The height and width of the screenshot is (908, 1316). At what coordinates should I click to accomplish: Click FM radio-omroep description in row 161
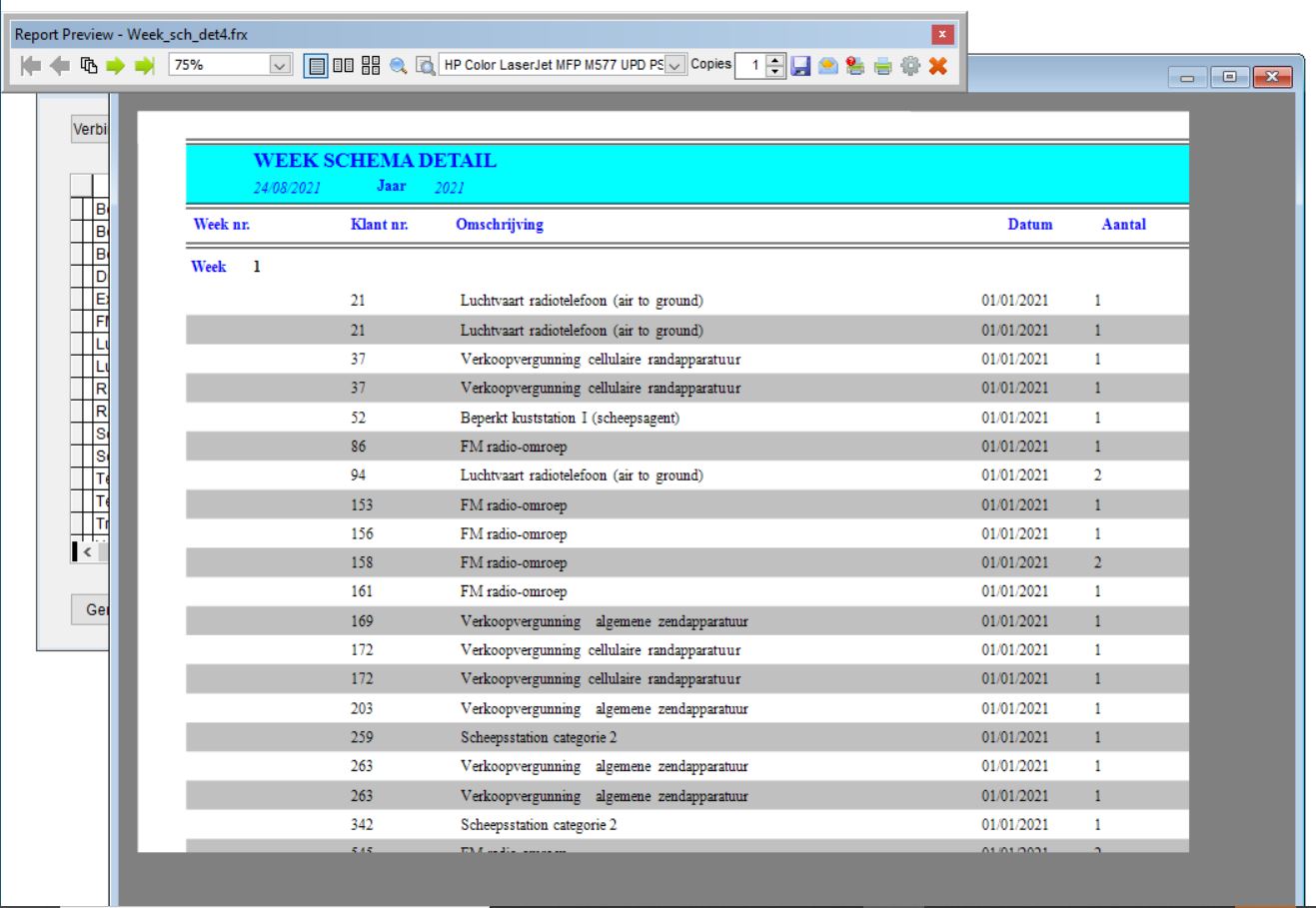pyautogui.click(x=514, y=591)
